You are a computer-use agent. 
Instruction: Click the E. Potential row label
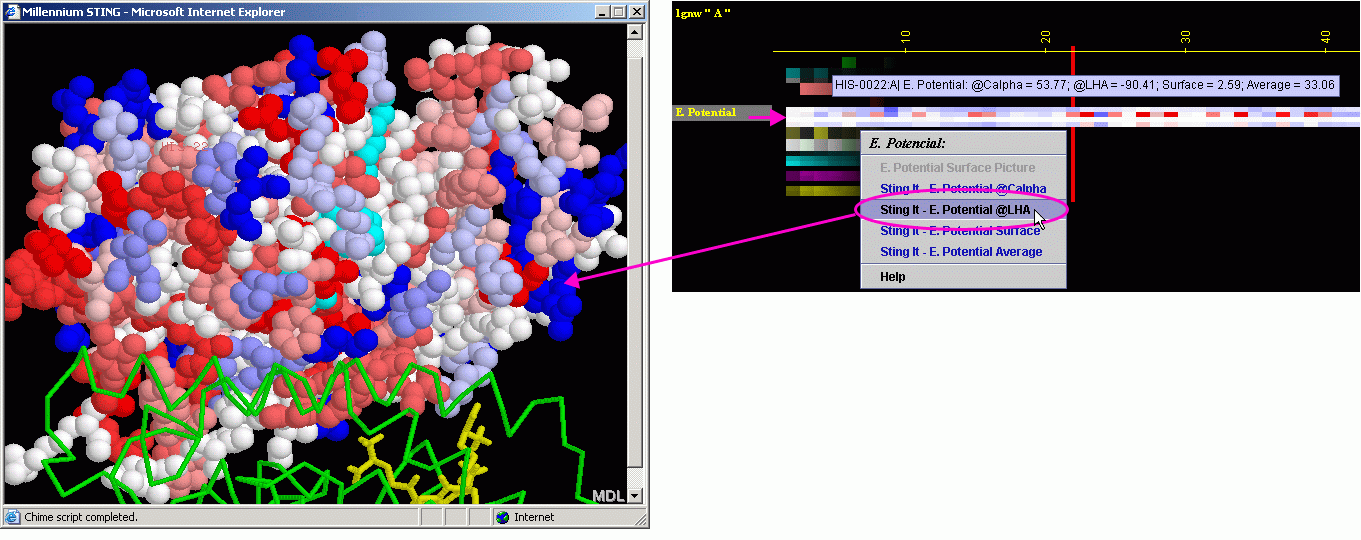point(721,113)
